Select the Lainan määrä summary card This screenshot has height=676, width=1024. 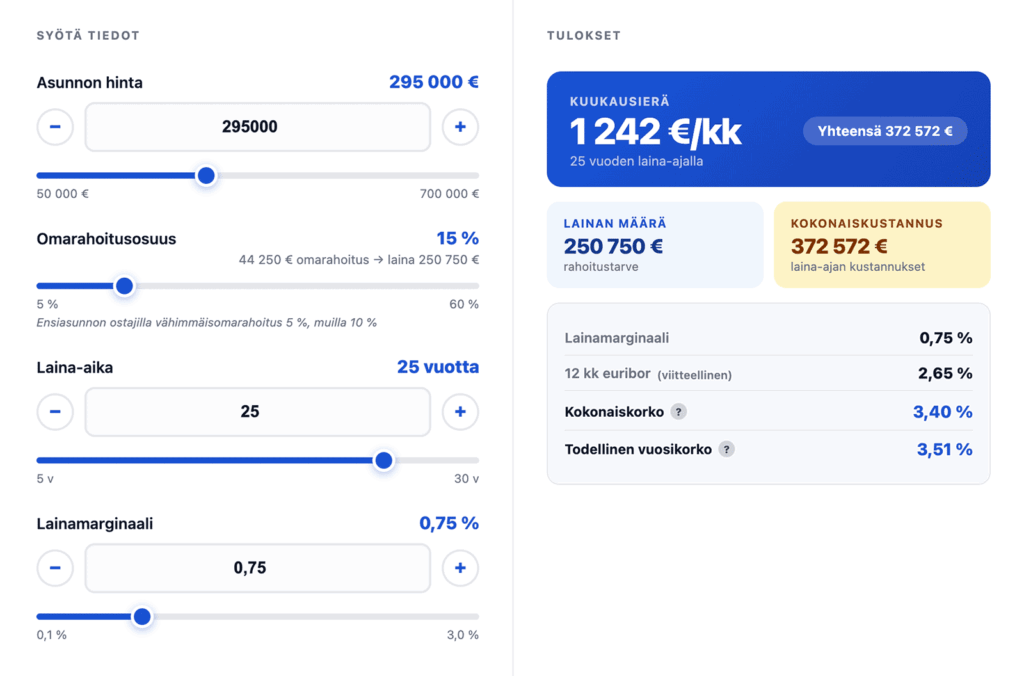coord(654,245)
